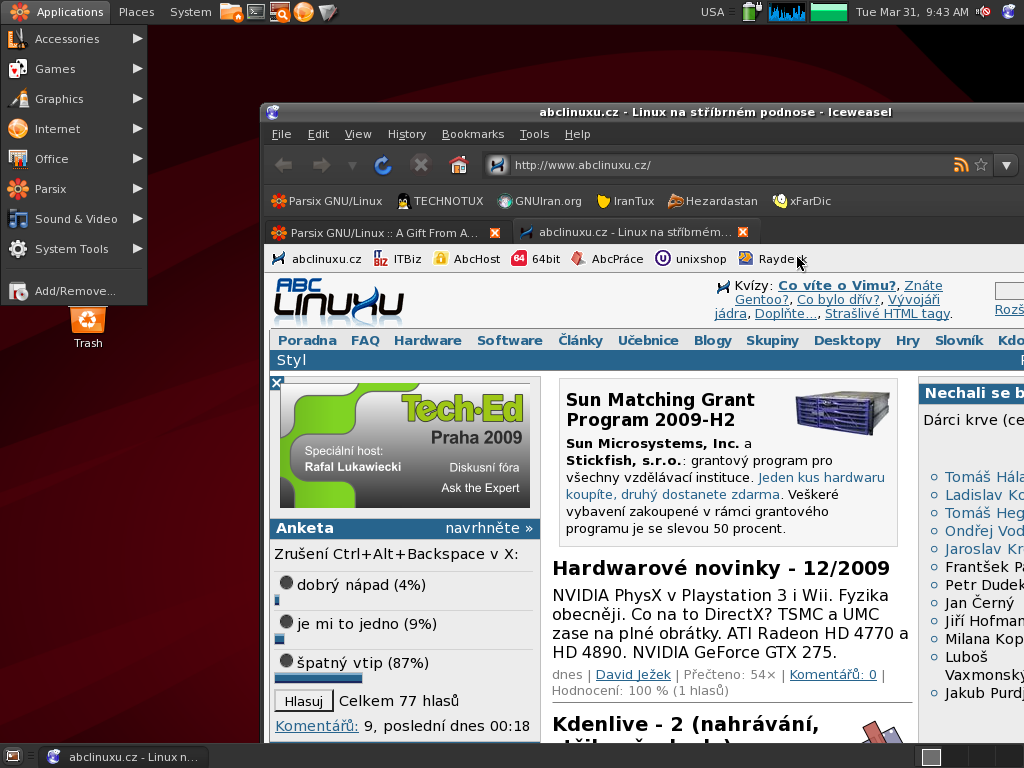Bookmark this page with the star icon
This screenshot has height=768, width=1024.
click(981, 165)
